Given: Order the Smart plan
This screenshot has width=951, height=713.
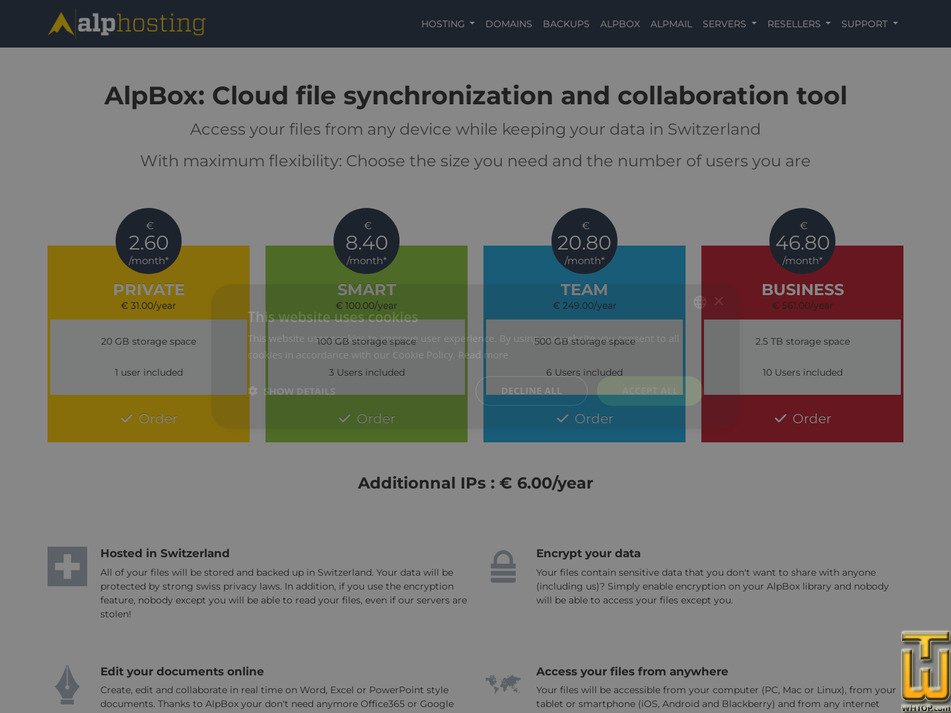Looking at the screenshot, I should pyautogui.click(x=366, y=418).
